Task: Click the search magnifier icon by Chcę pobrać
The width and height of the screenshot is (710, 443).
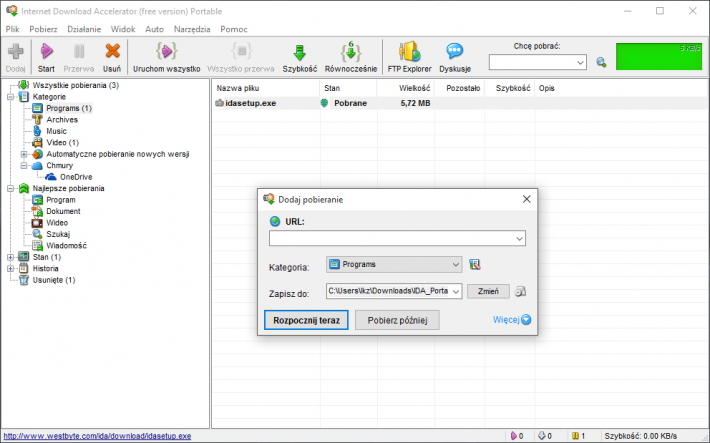Action: 601,62
